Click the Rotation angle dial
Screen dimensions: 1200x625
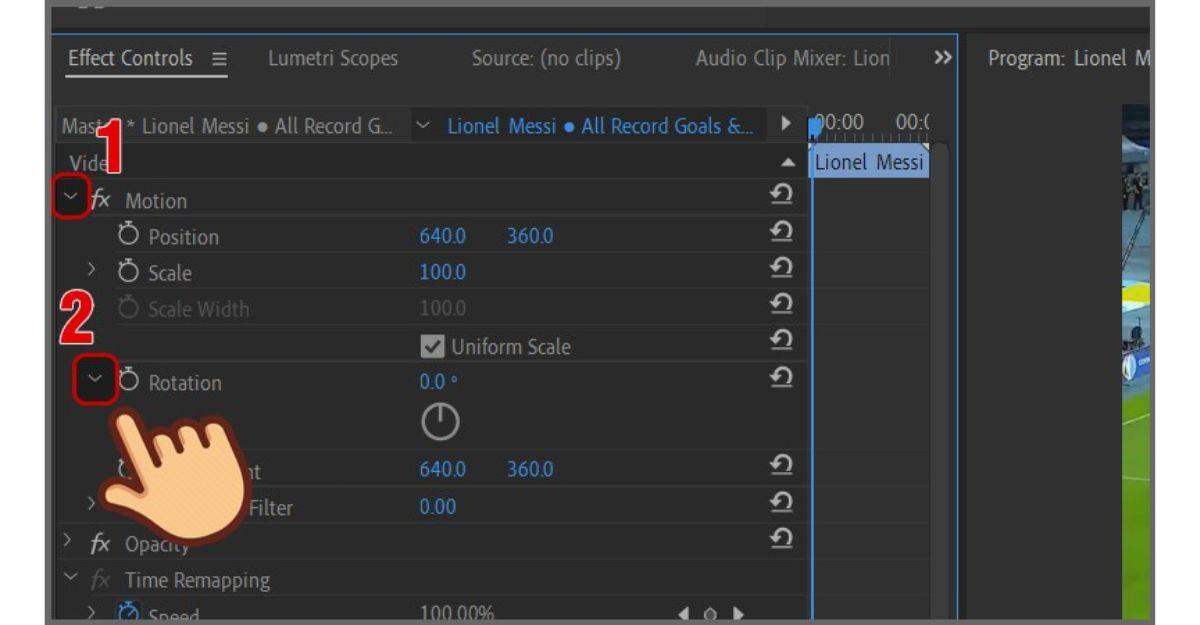[x=440, y=422]
